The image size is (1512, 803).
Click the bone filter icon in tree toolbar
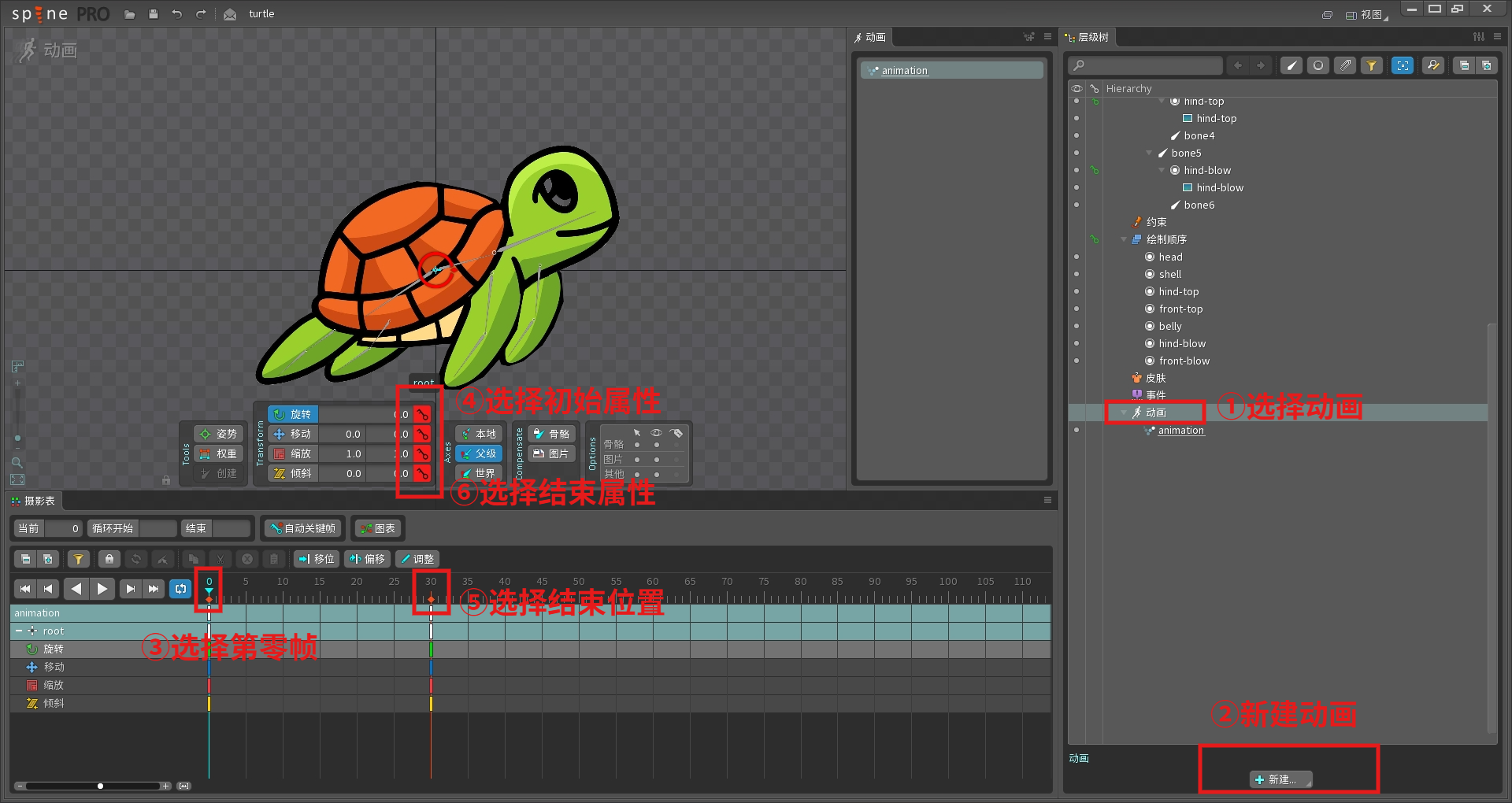pyautogui.click(x=1291, y=65)
